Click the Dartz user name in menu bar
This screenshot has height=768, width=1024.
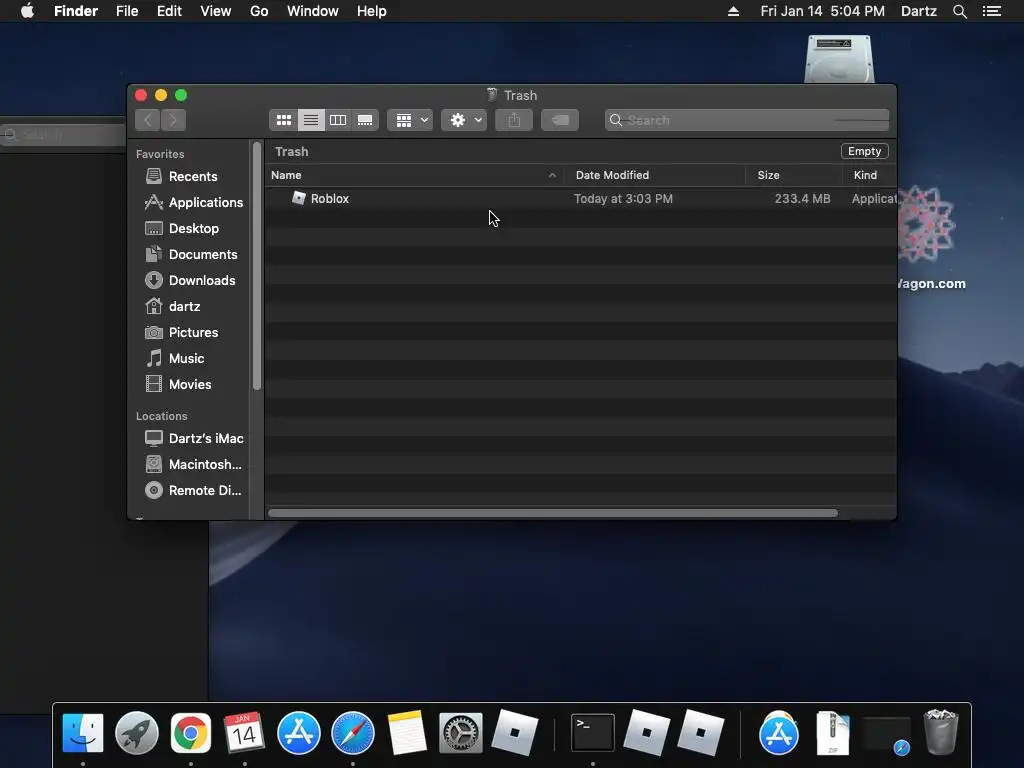(x=918, y=11)
